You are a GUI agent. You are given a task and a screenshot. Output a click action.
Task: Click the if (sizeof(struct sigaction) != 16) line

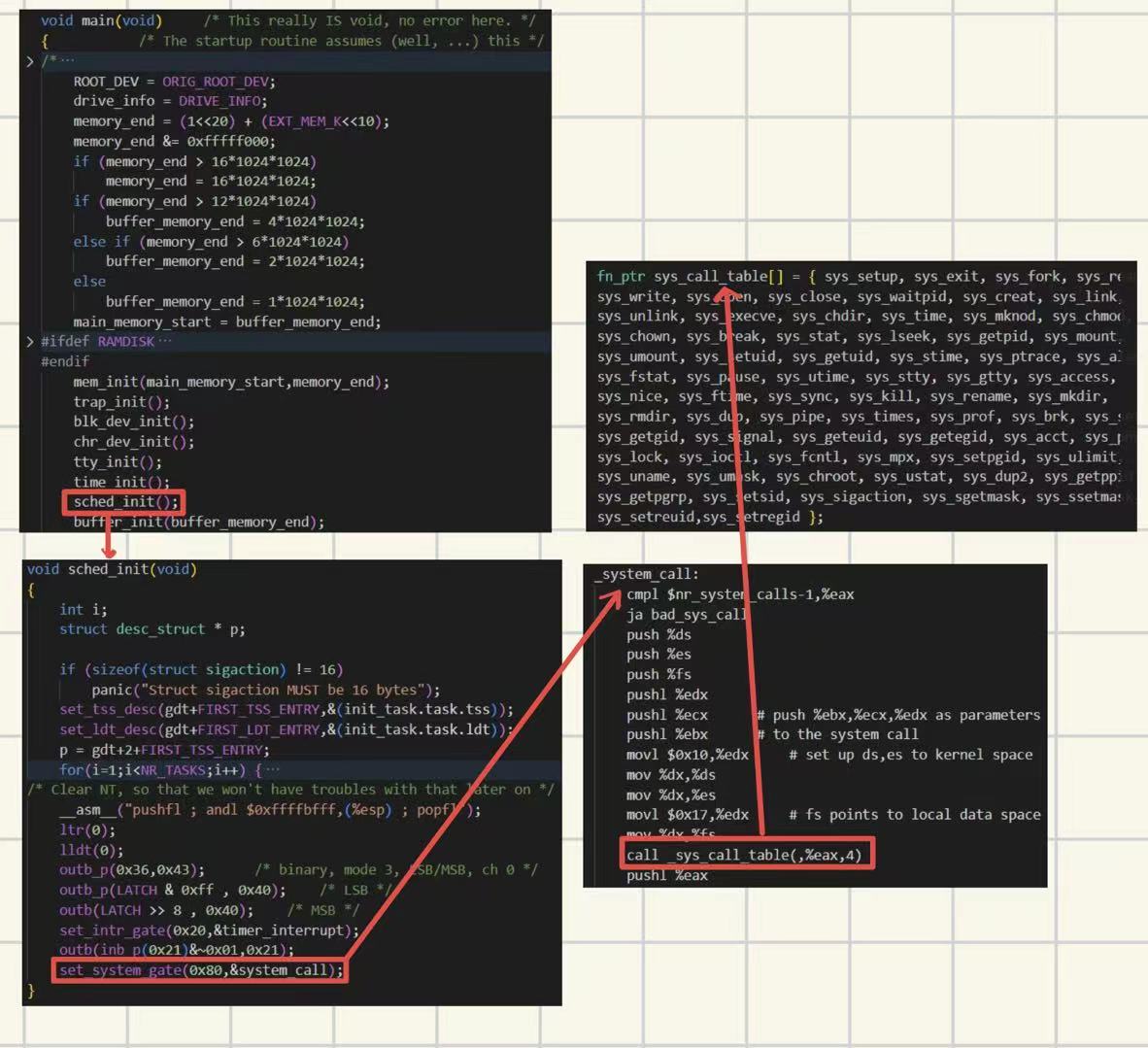[201, 669]
